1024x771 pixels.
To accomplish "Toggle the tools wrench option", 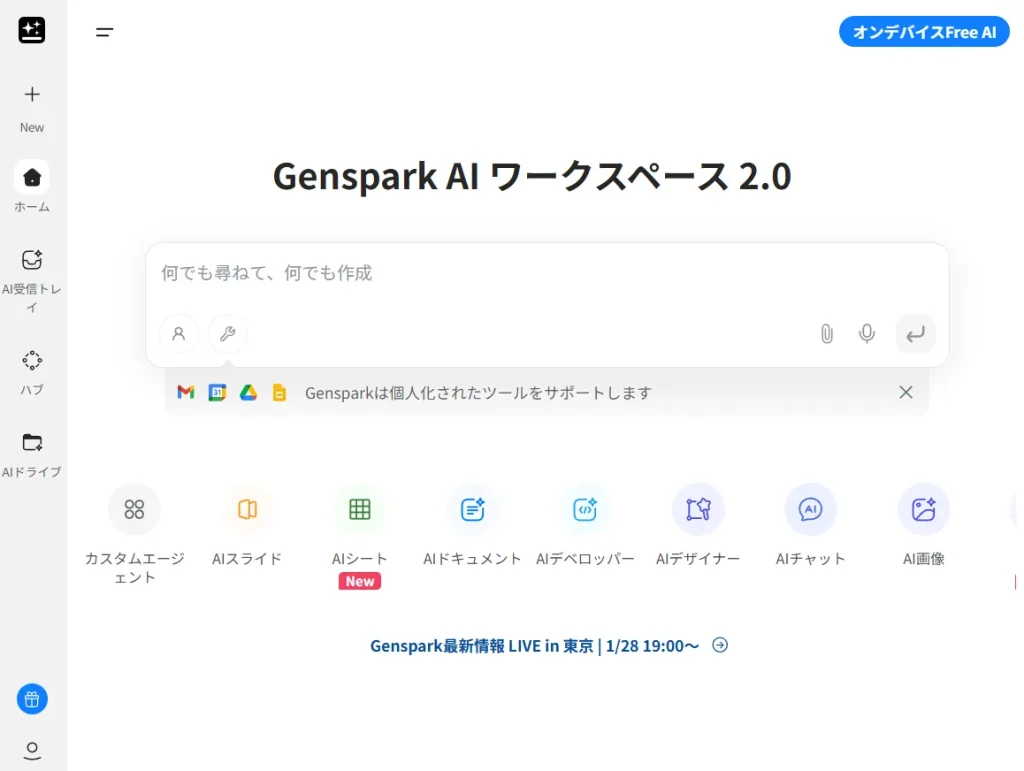I will pyautogui.click(x=227, y=334).
